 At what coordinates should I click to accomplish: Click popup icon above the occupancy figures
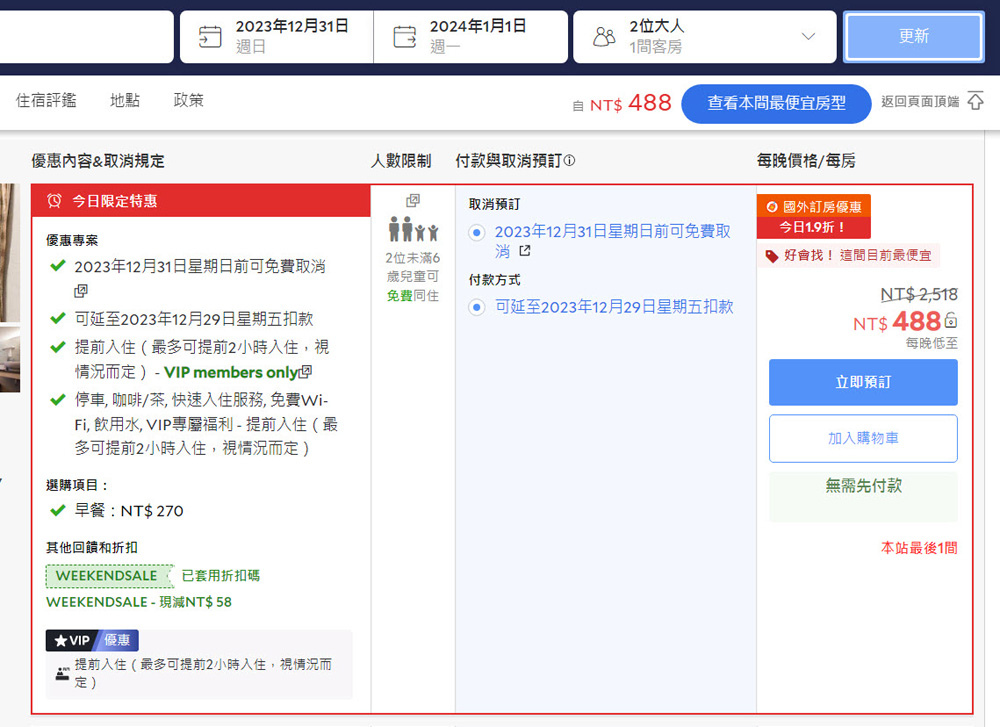pyautogui.click(x=413, y=201)
